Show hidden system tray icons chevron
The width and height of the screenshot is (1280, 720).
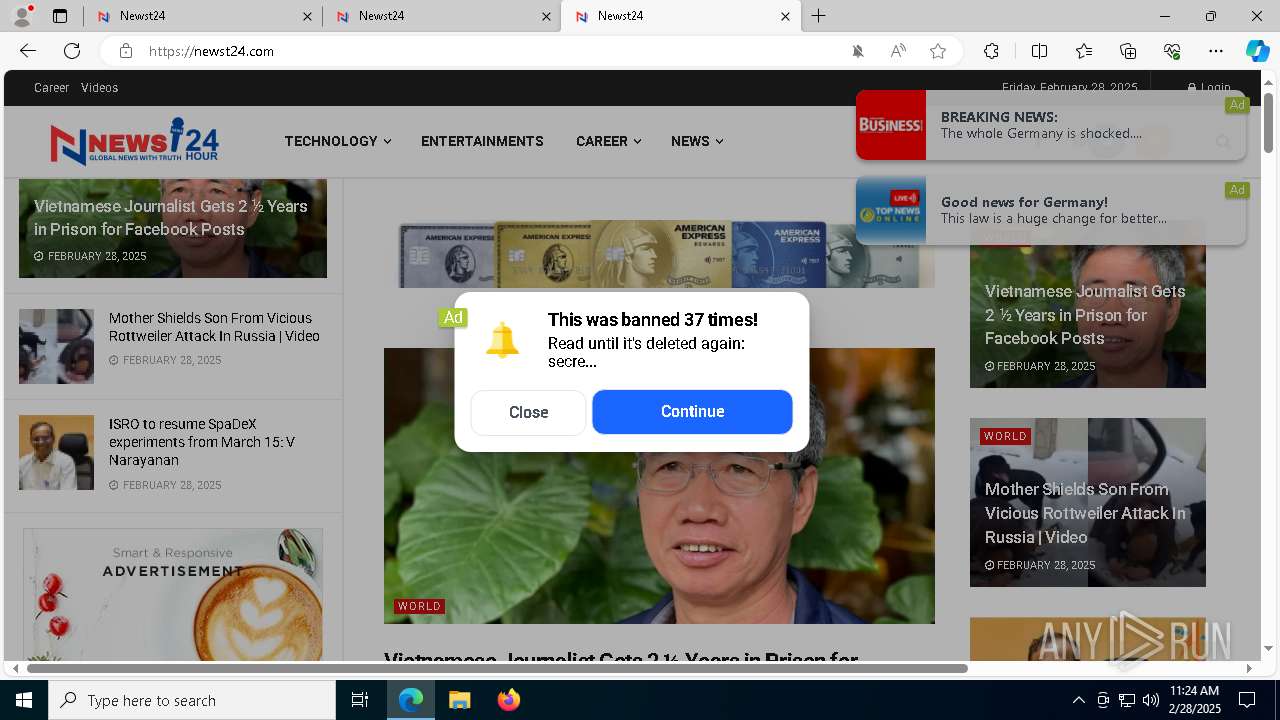pyautogui.click(x=1078, y=700)
